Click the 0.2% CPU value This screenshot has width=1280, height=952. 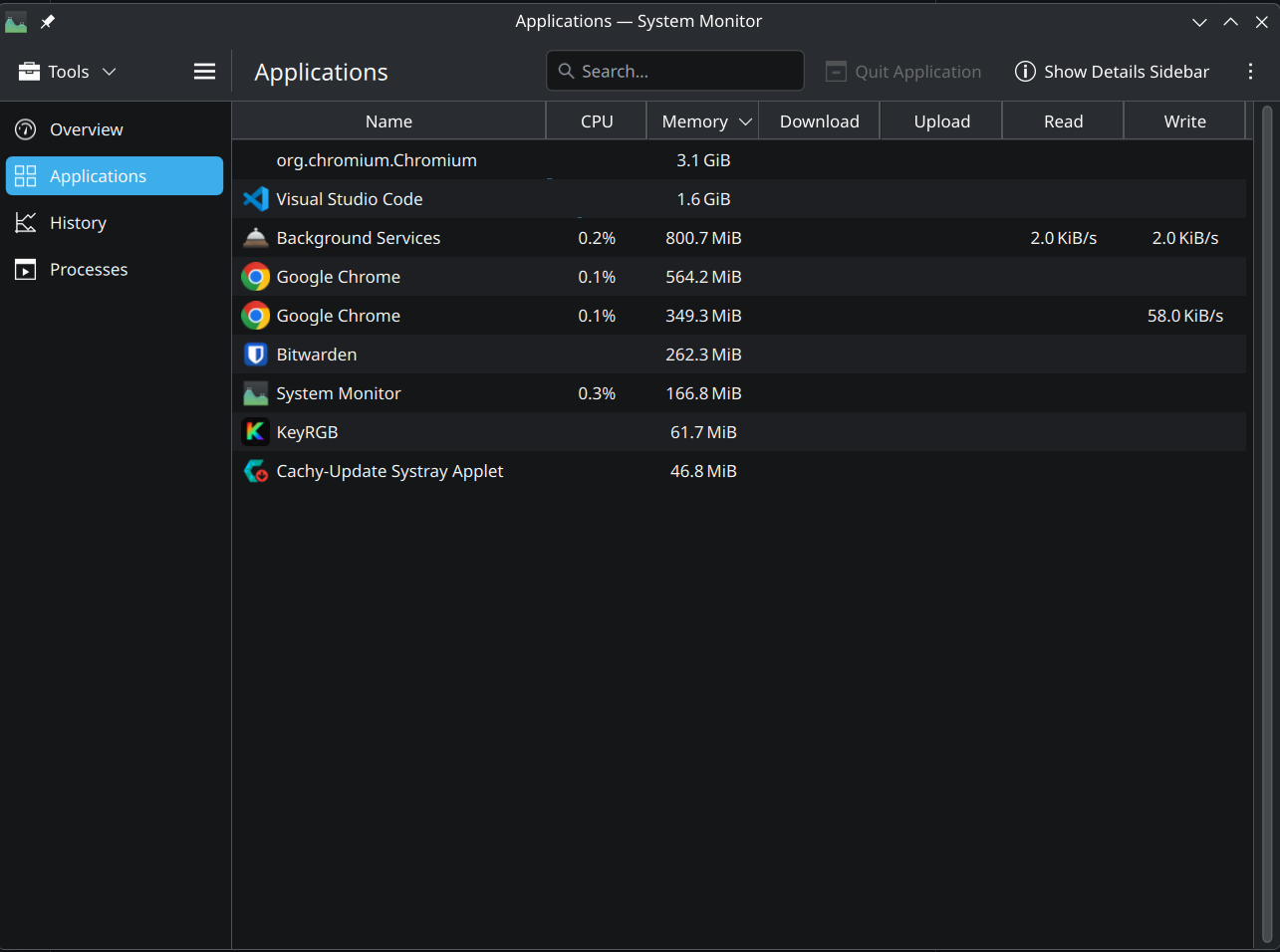(597, 238)
